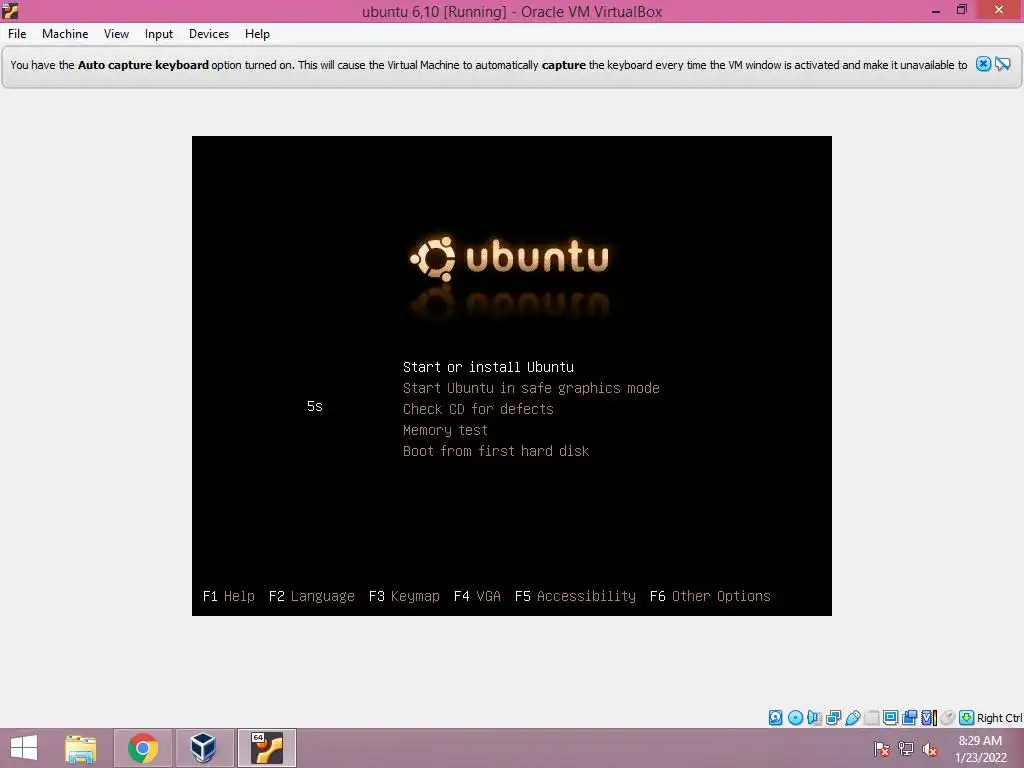This screenshot has width=1024, height=768.
Task: Click the hard disk activity status icon
Action: tap(775, 718)
